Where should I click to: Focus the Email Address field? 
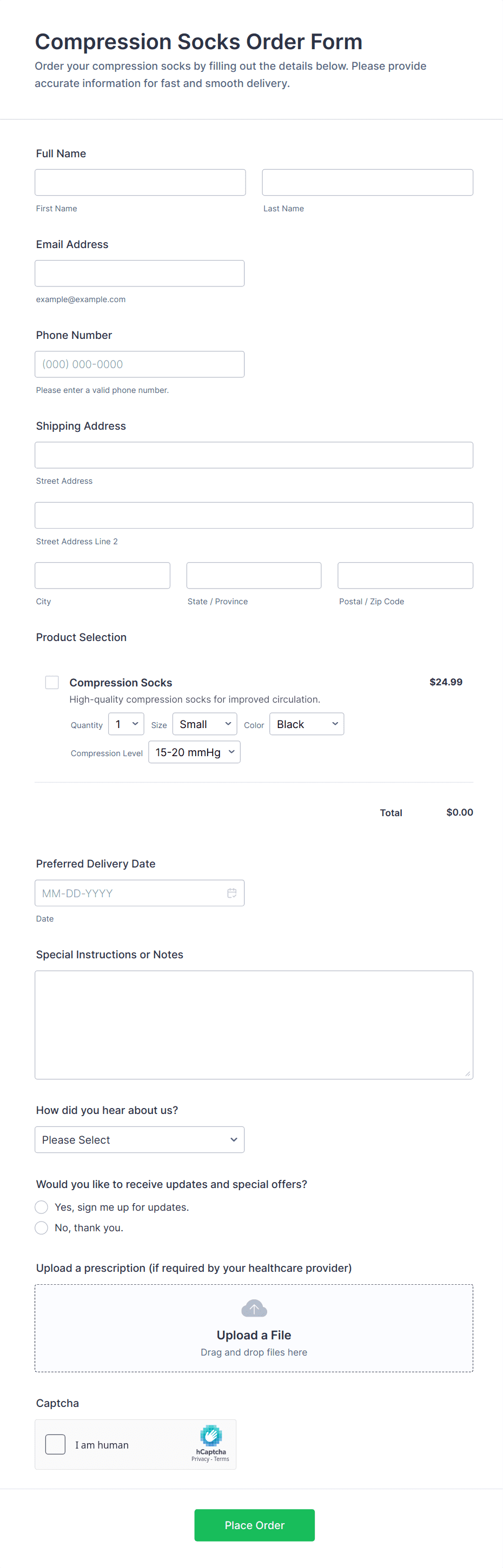pos(140,273)
